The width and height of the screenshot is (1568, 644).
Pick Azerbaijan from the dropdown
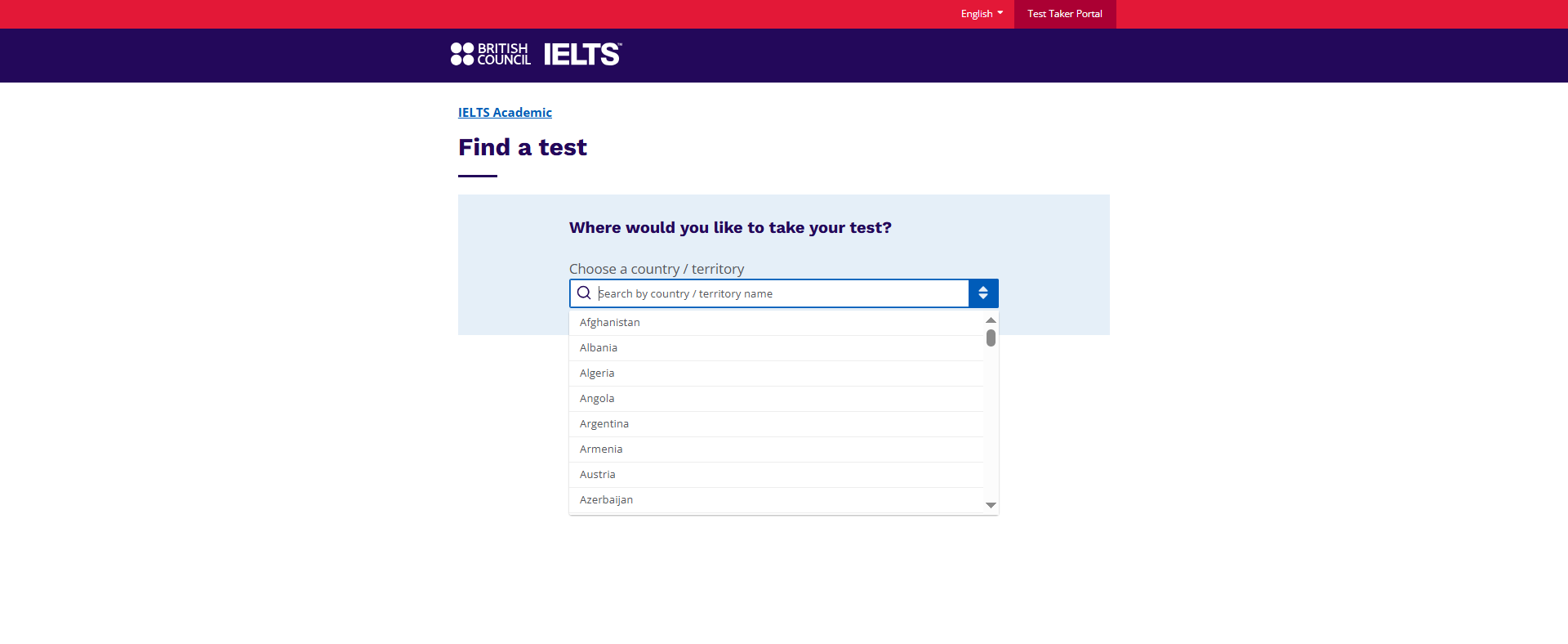tap(606, 500)
